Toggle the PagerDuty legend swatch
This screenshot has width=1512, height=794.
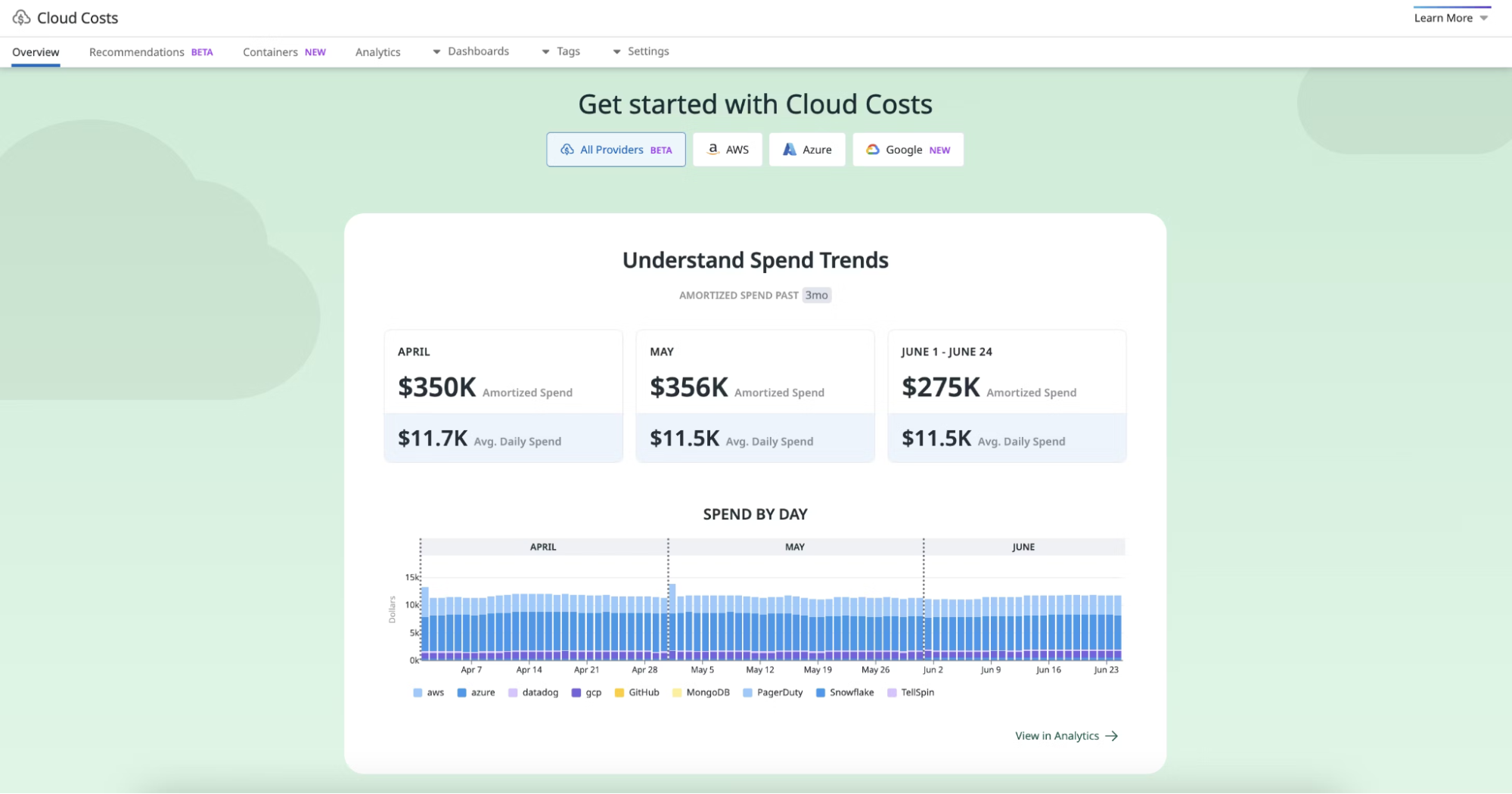tap(747, 693)
